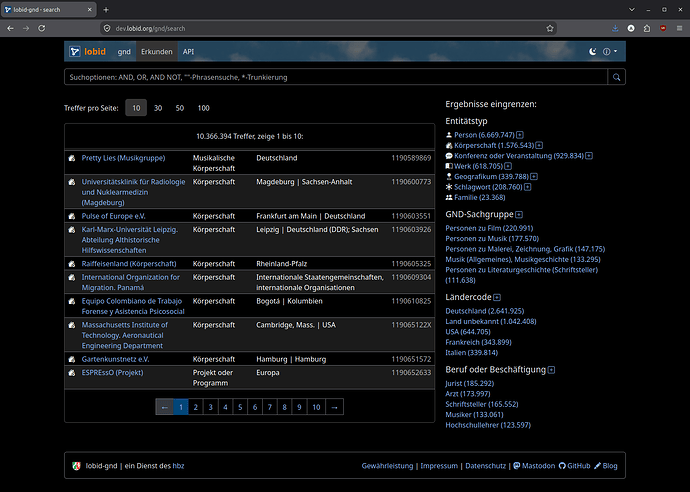Image resolution: width=690 pixels, height=492 pixels.
Task: Reload the page in browser
Action: (41, 28)
